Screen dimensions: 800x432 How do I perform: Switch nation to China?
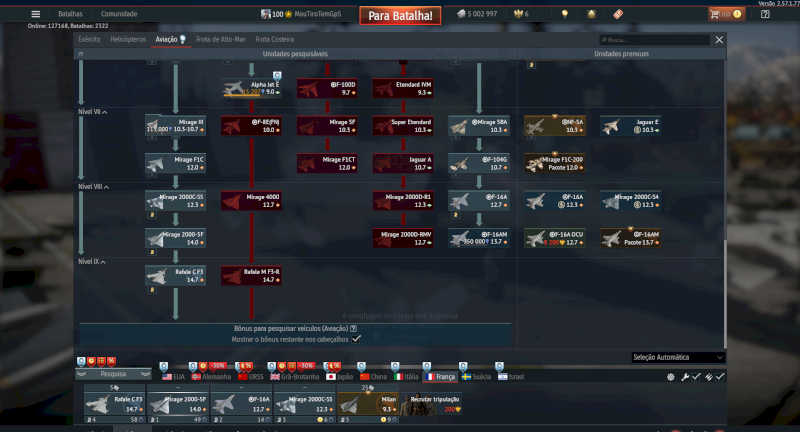tap(373, 377)
